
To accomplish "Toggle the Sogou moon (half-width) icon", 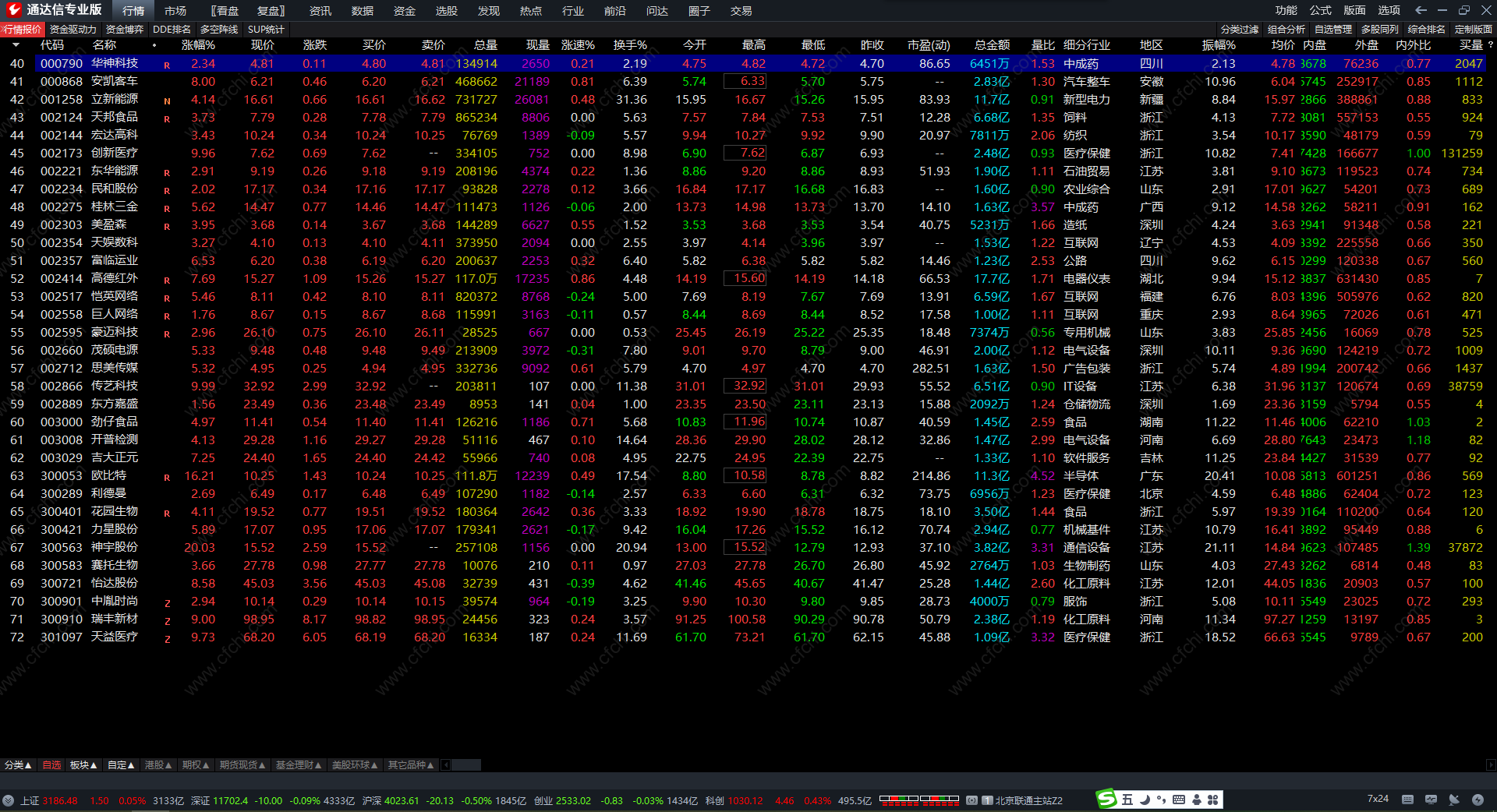I will 1145,800.
